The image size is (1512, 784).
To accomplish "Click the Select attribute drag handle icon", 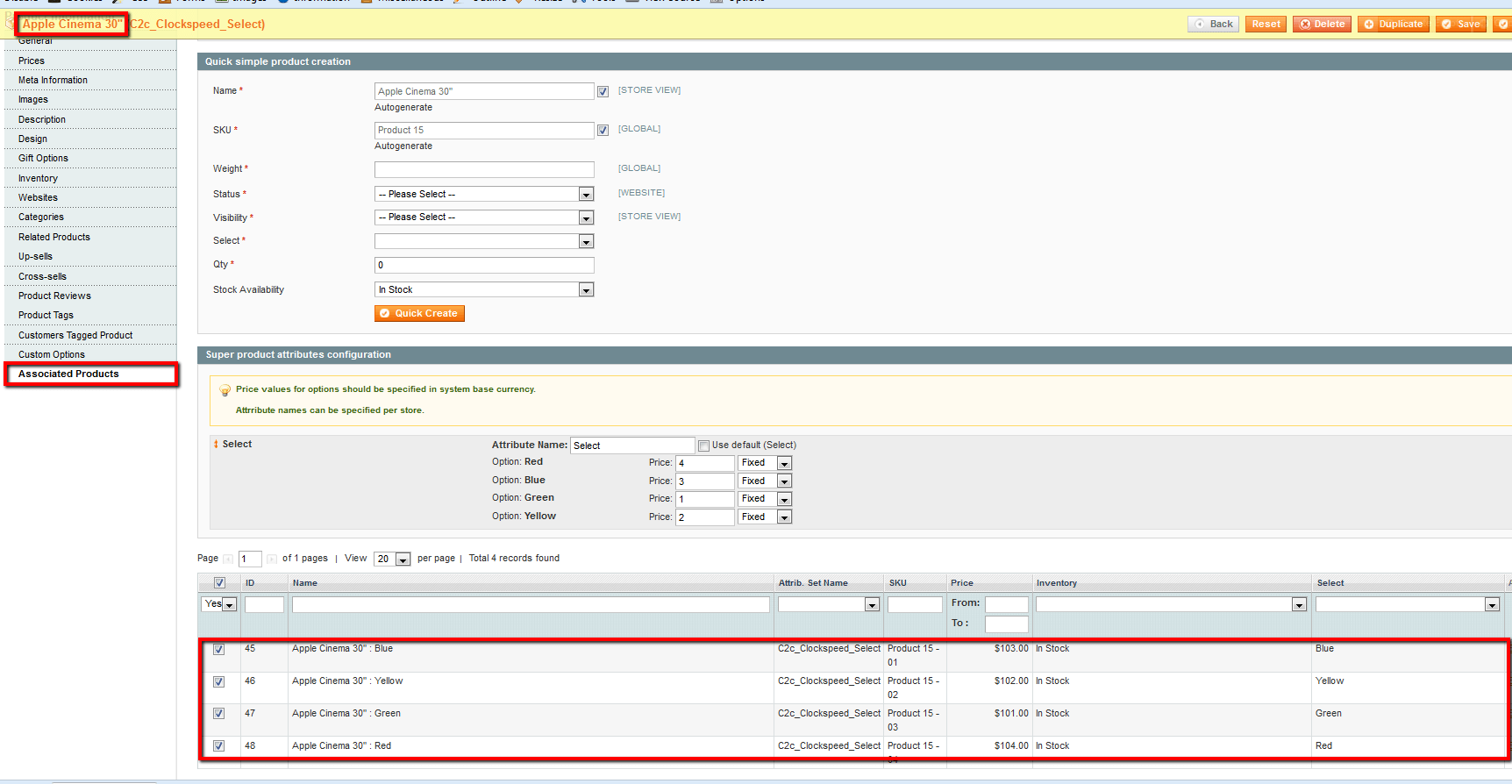I will 216,445.
